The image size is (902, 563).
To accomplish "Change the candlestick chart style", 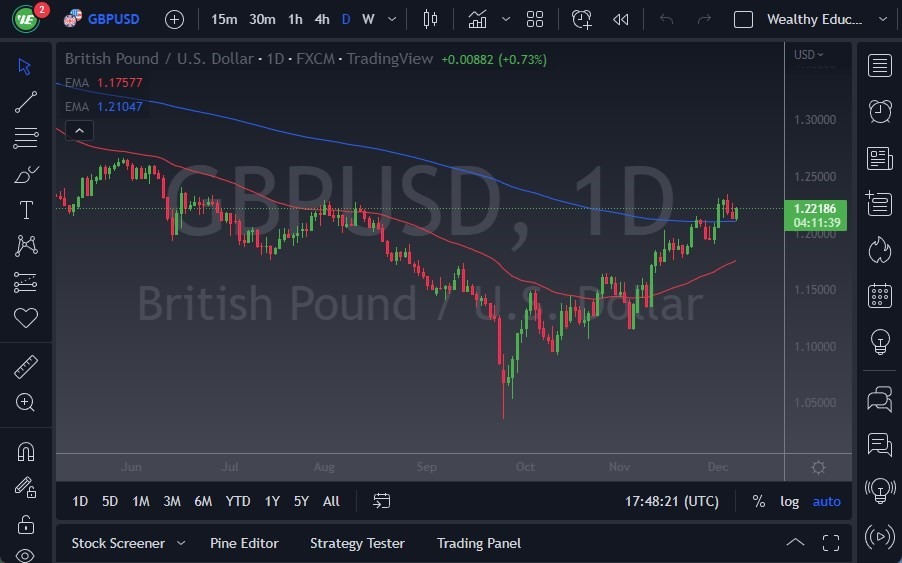I will tap(430, 20).
